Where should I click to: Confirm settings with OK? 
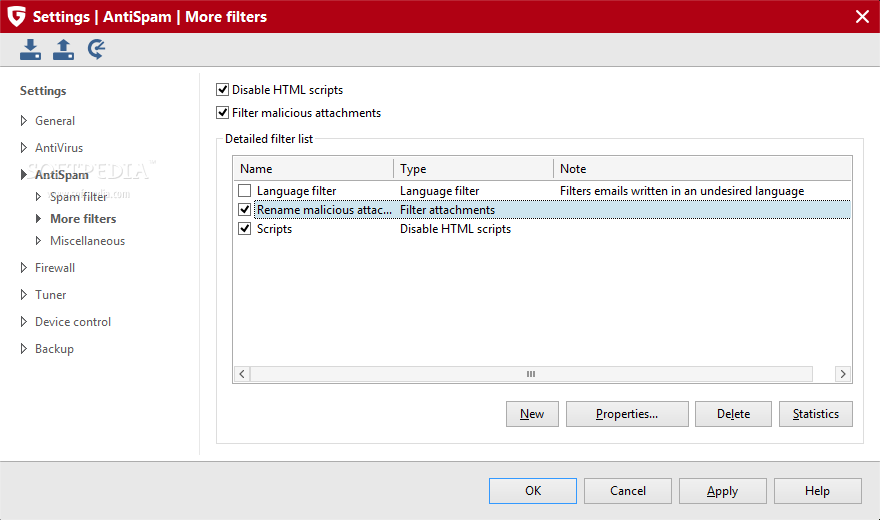[x=533, y=491]
